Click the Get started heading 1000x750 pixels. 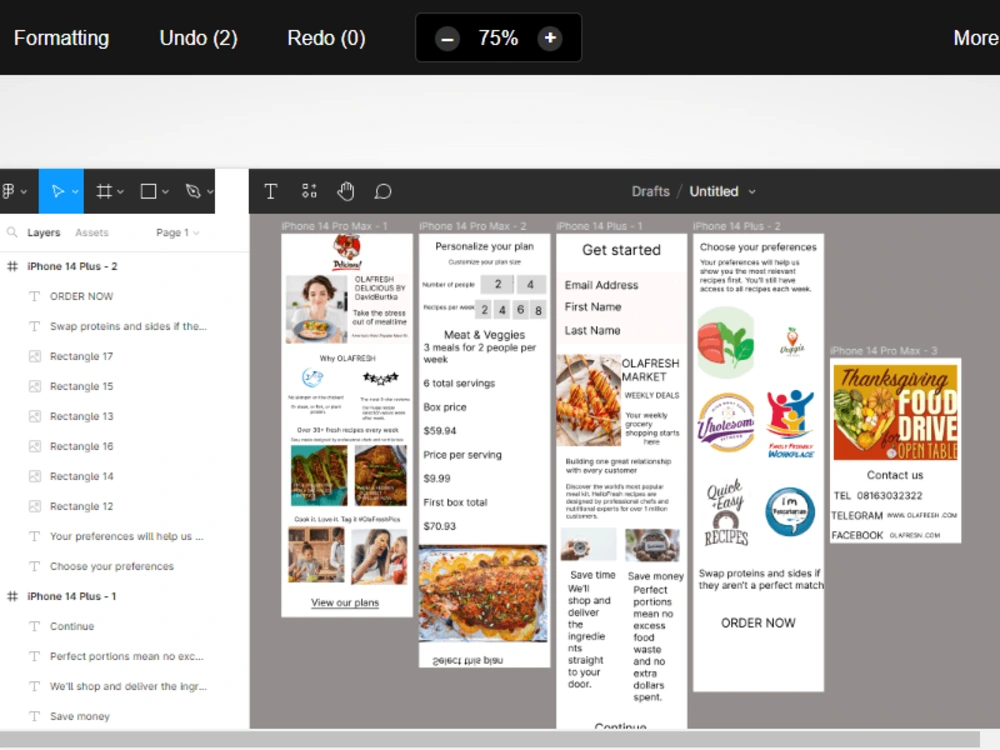click(x=621, y=250)
